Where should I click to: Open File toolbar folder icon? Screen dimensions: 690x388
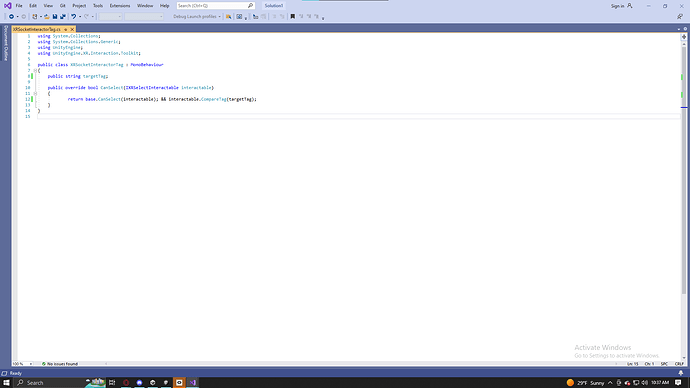(x=47, y=17)
